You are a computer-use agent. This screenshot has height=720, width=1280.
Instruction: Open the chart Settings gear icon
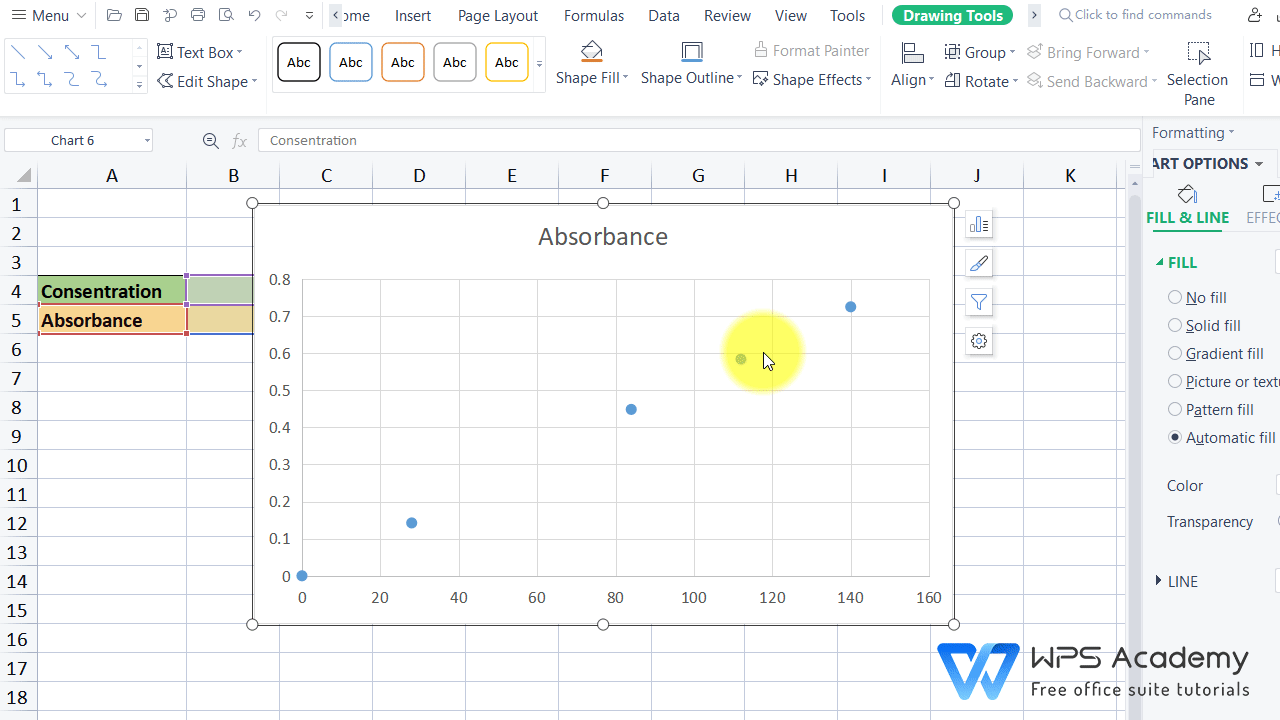(978, 341)
